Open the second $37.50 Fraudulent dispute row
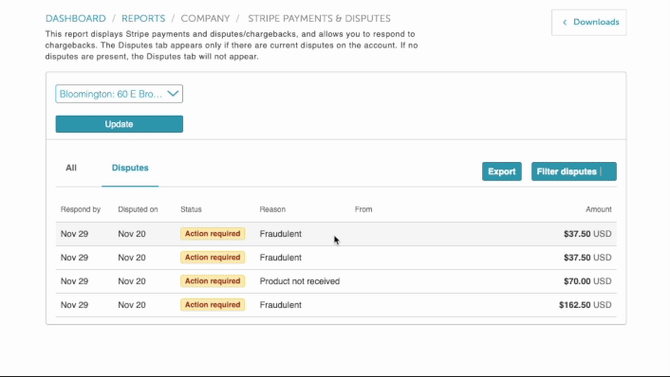This screenshot has width=670, height=377. pyautogui.click(x=336, y=257)
